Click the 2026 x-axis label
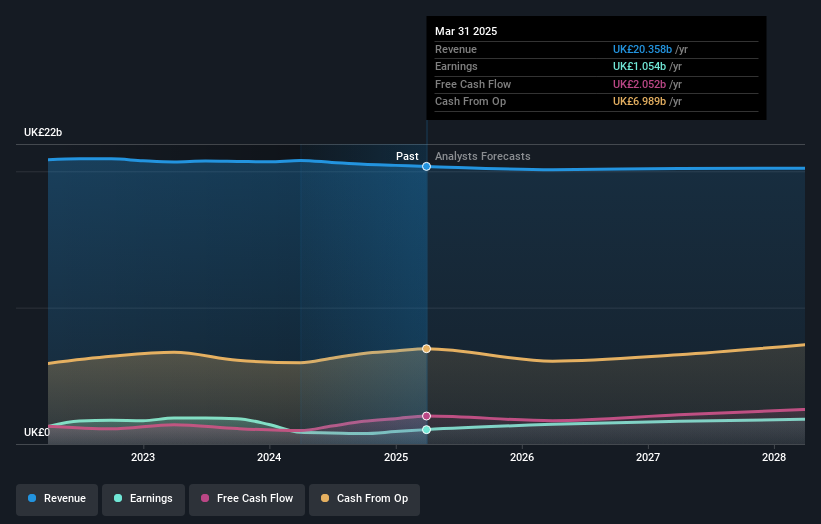Image resolution: width=821 pixels, height=524 pixels. click(x=522, y=457)
